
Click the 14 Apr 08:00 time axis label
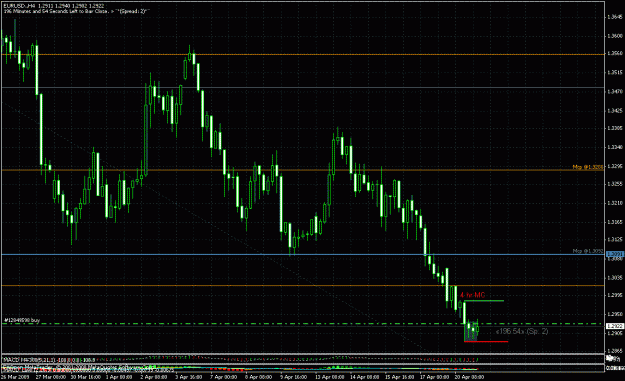(x=364, y=377)
